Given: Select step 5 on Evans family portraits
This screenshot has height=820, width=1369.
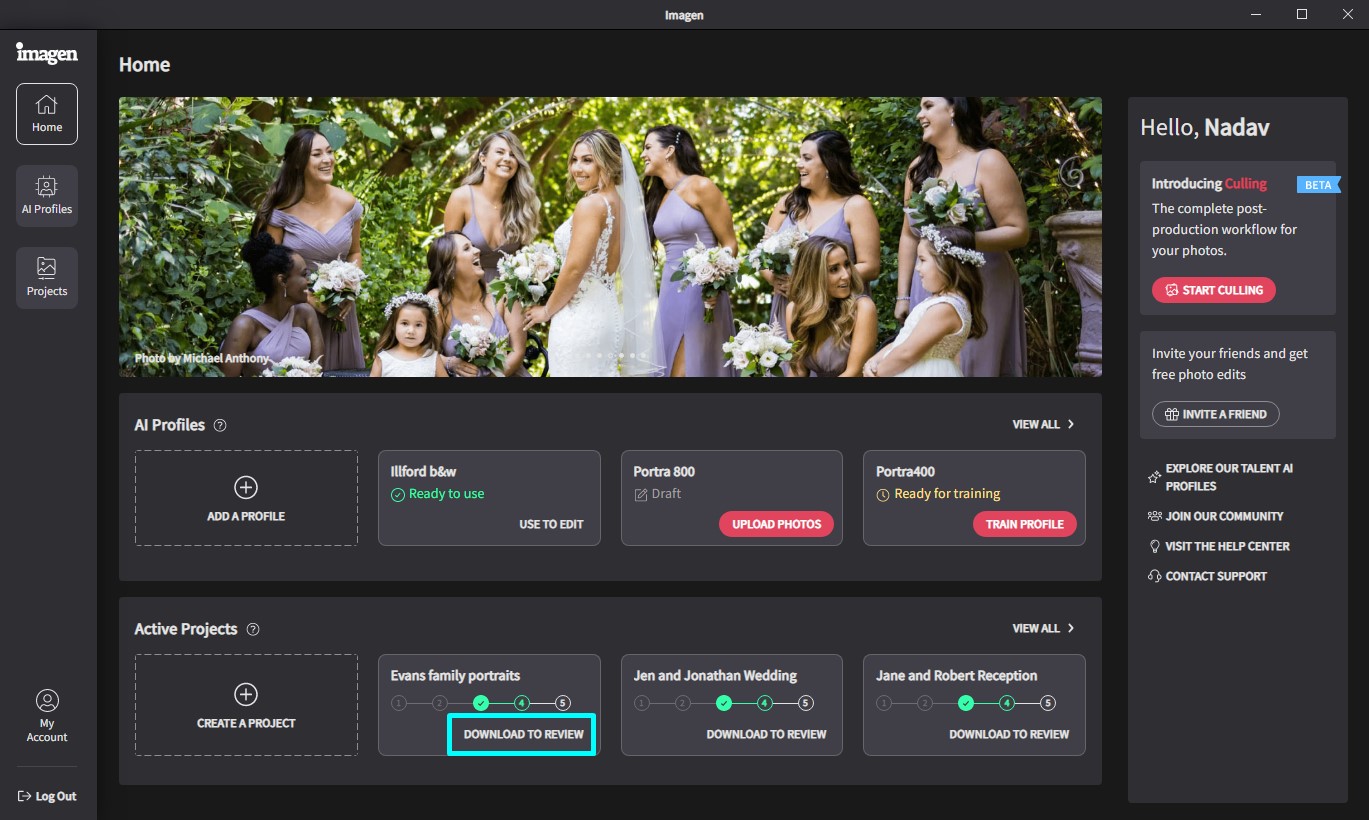Looking at the screenshot, I should 563,703.
